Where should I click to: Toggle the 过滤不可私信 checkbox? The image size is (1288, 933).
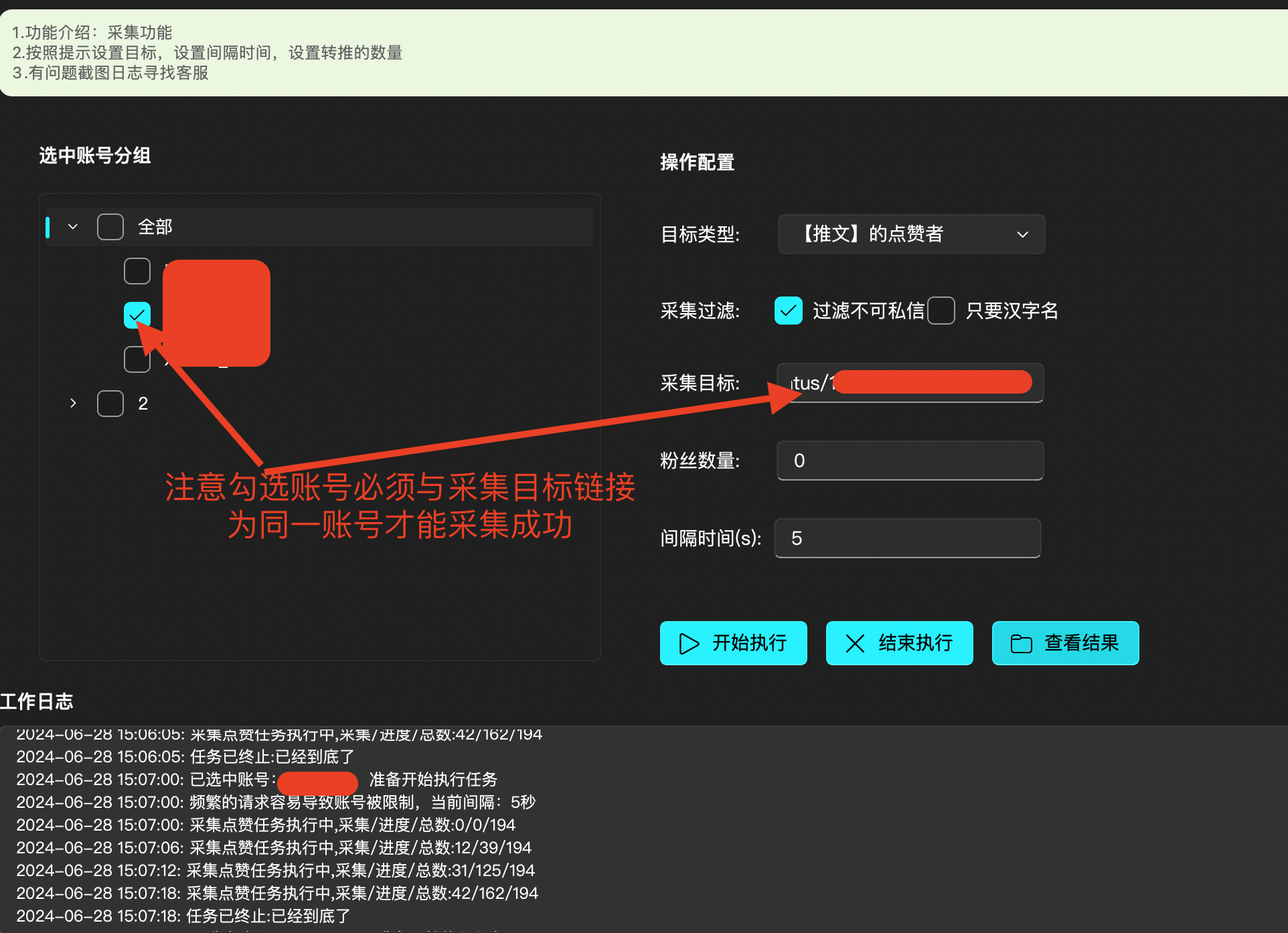789,311
